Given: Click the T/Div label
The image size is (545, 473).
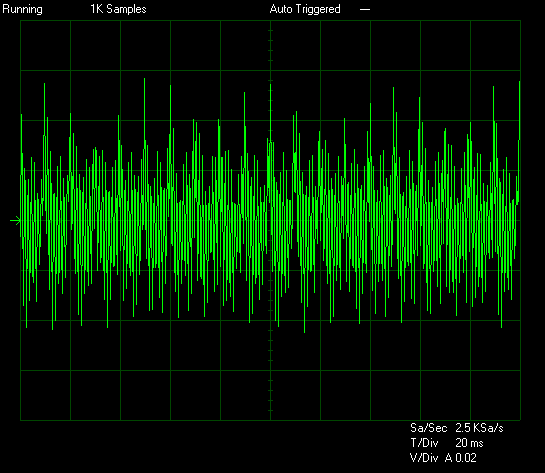Looking at the screenshot, I should (424, 443).
